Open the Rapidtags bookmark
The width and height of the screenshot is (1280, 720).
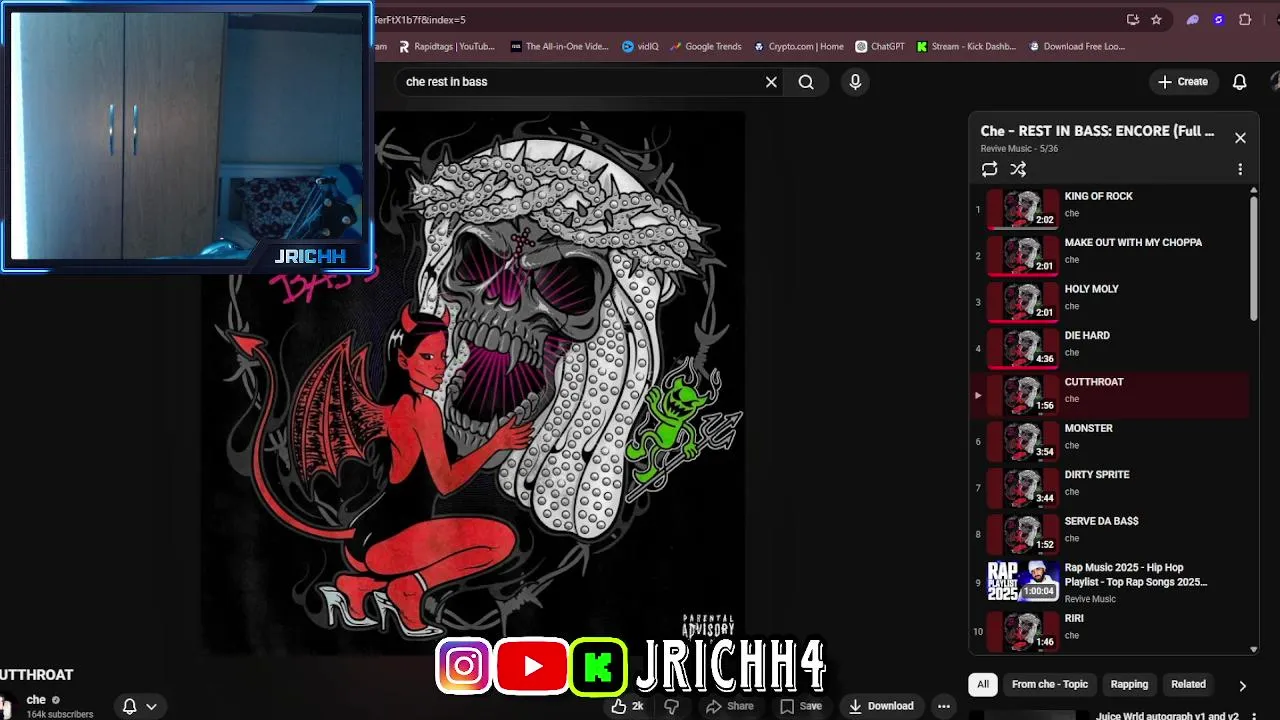click(x=446, y=46)
